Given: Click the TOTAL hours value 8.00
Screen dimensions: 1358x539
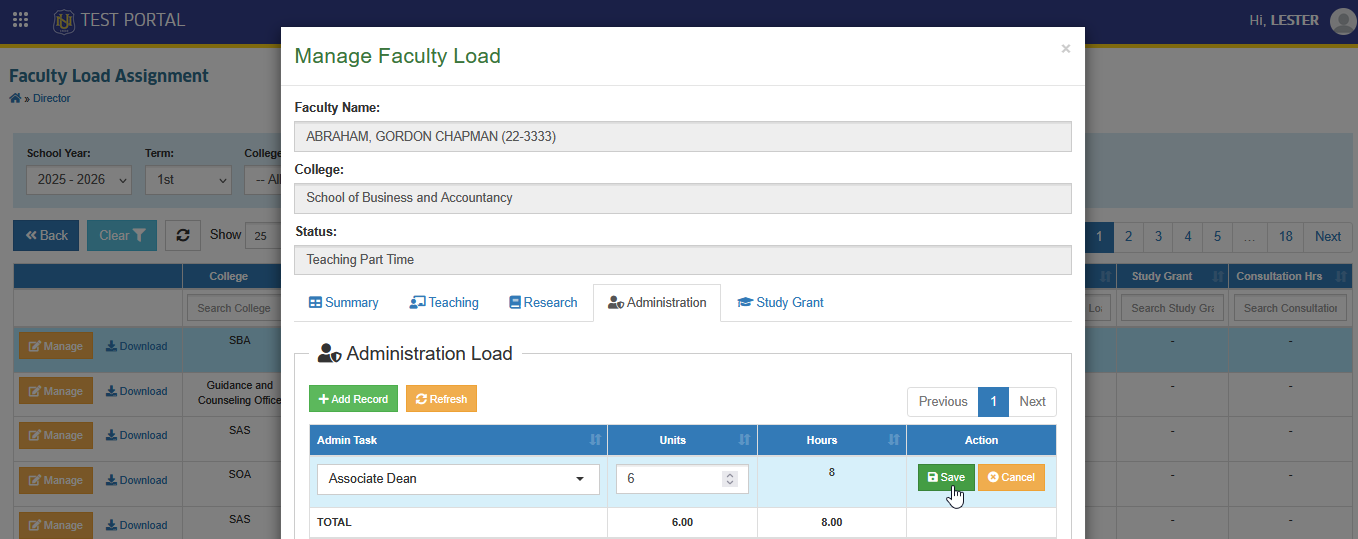Looking at the screenshot, I should [x=831, y=522].
